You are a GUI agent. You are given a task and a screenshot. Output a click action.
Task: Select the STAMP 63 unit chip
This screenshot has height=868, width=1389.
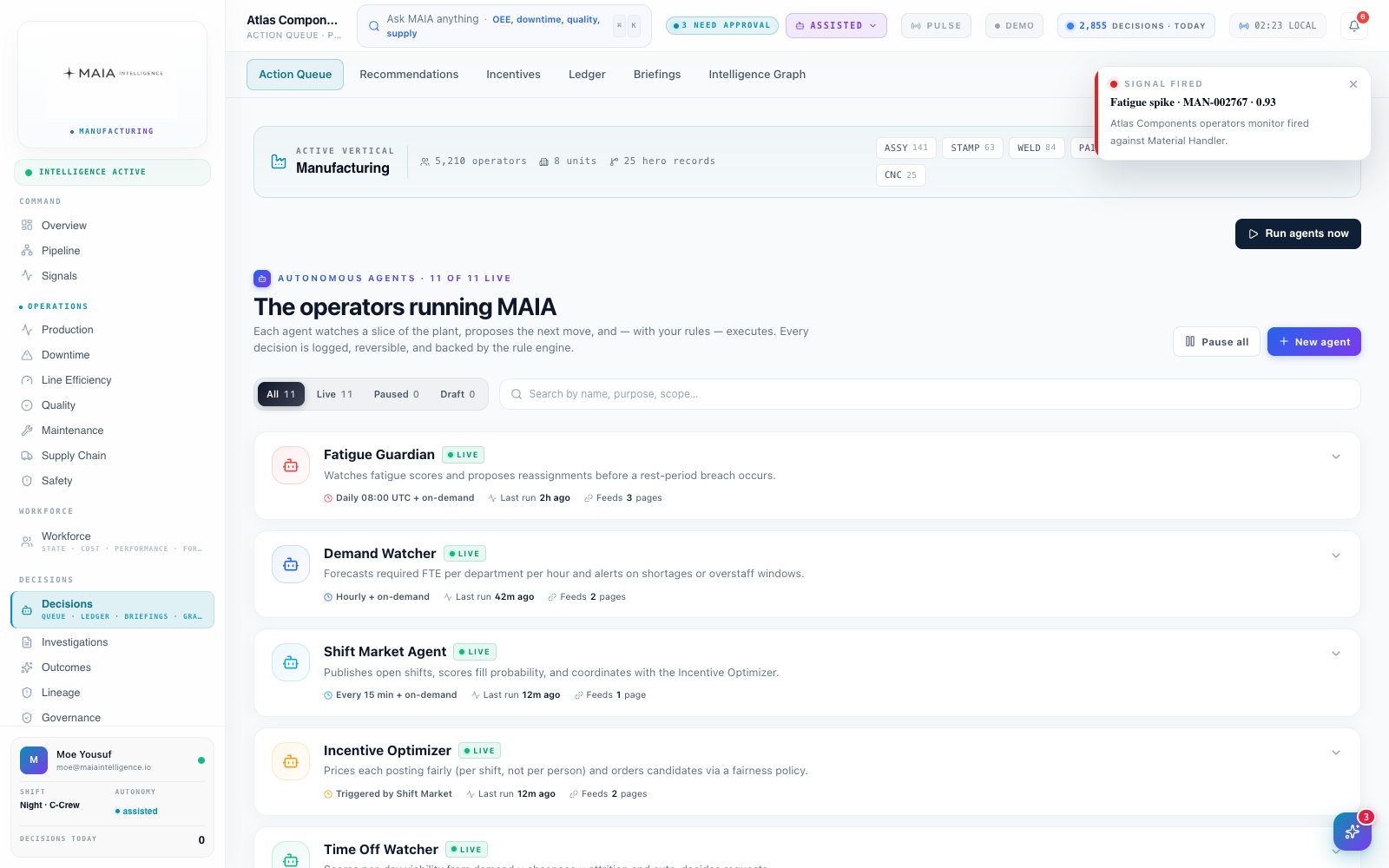pos(972,148)
